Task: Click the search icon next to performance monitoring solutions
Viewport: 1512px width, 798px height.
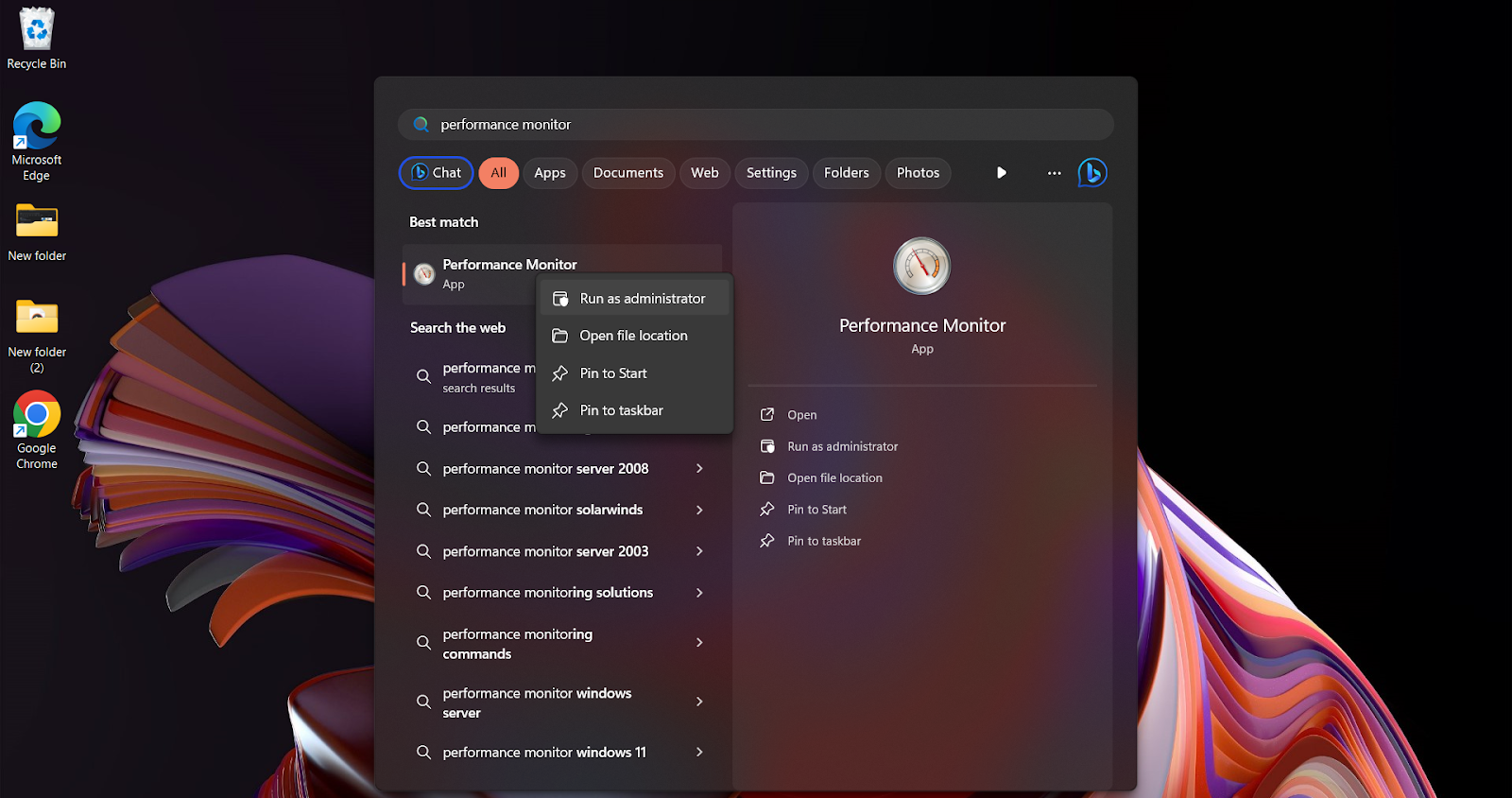Action: [x=423, y=593]
